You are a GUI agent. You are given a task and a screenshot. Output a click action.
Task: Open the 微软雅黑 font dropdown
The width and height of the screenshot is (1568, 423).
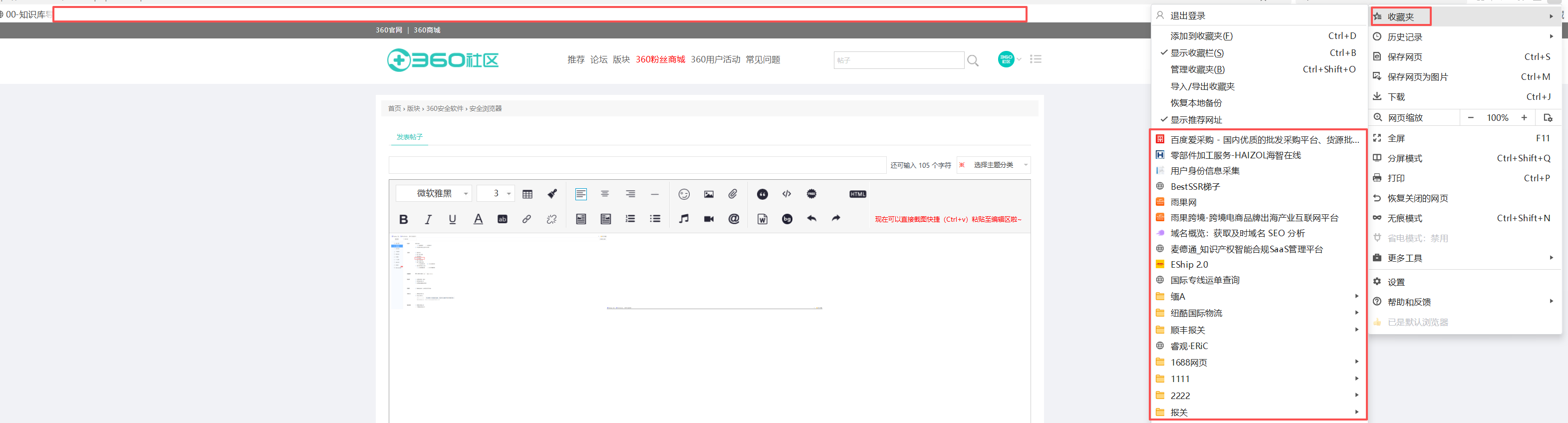coord(433,194)
